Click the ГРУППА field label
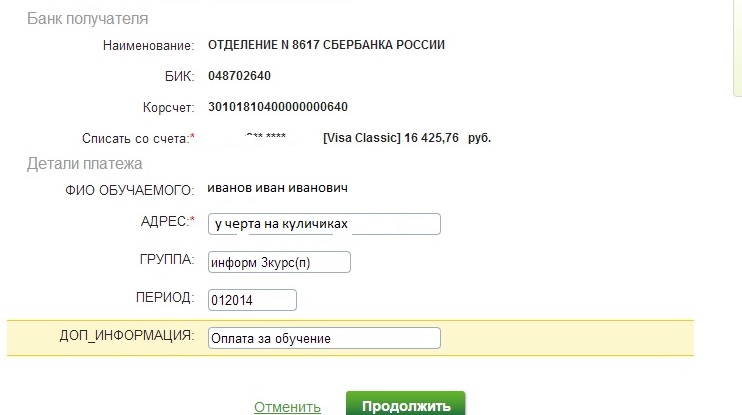The height and width of the screenshot is (415, 742). point(167,259)
